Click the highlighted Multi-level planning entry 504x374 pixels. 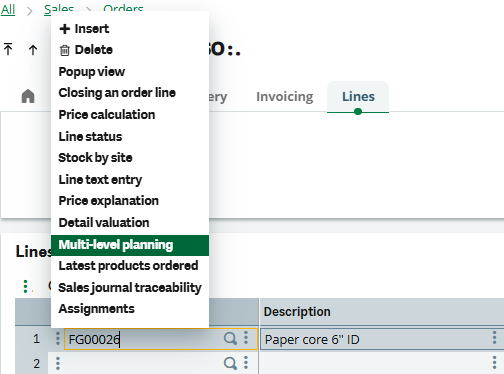coord(130,245)
